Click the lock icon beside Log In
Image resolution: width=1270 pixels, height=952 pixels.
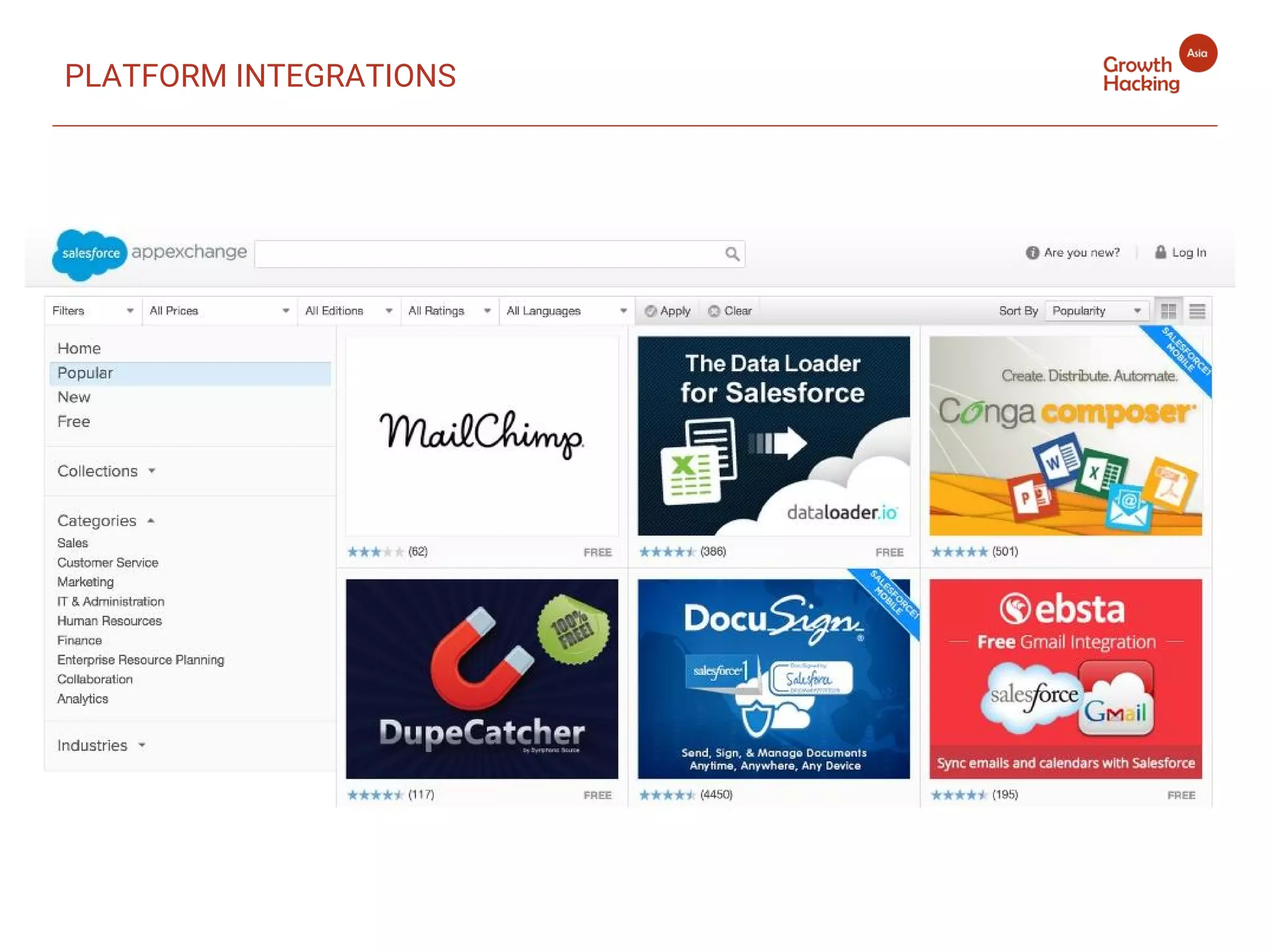point(1160,252)
